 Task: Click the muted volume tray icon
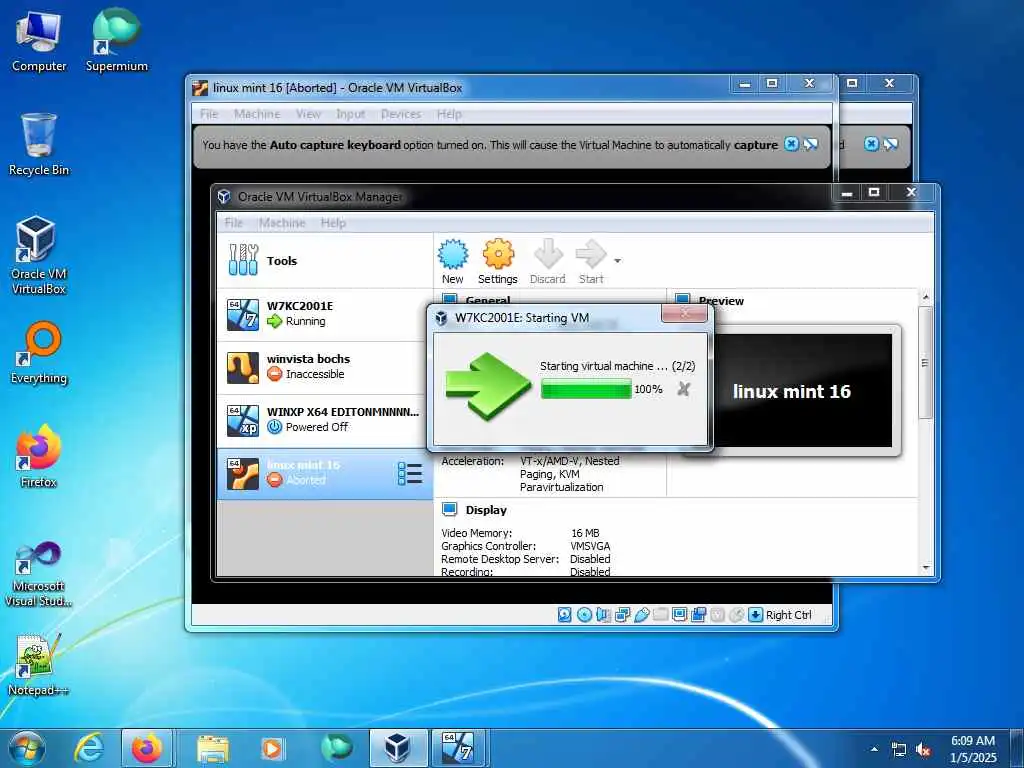(x=922, y=750)
